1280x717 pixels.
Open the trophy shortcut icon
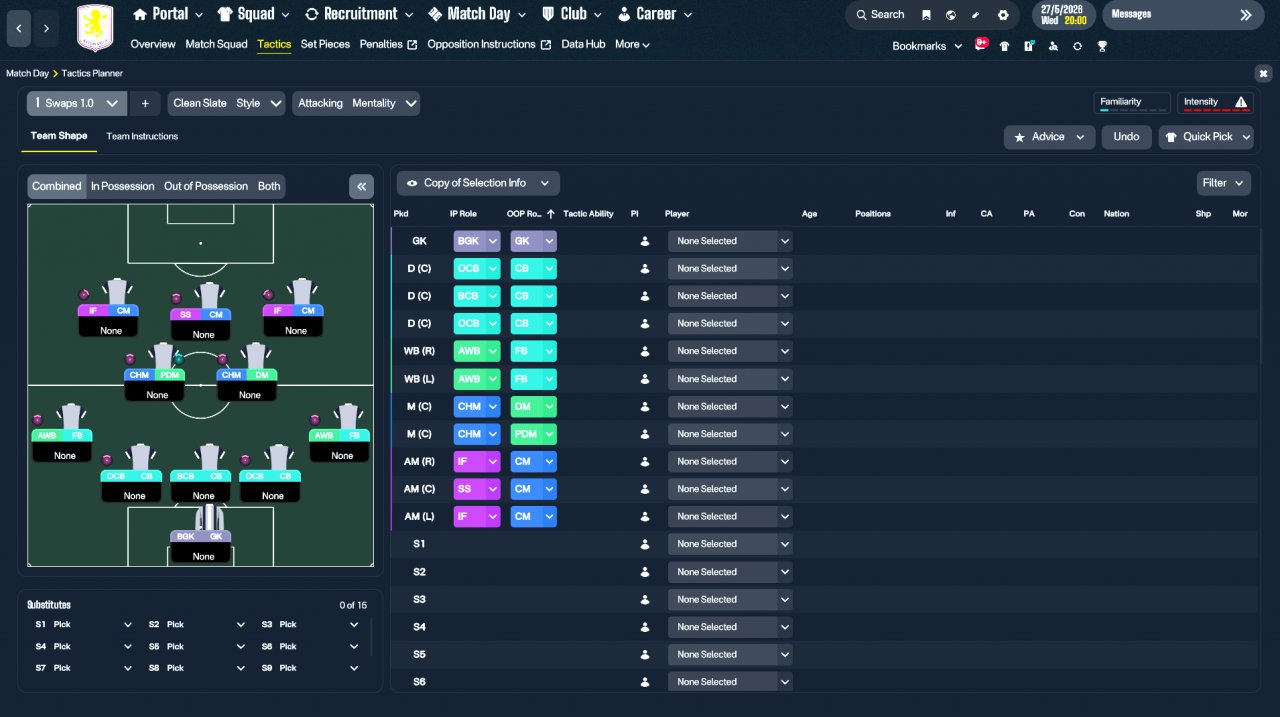(x=1102, y=46)
